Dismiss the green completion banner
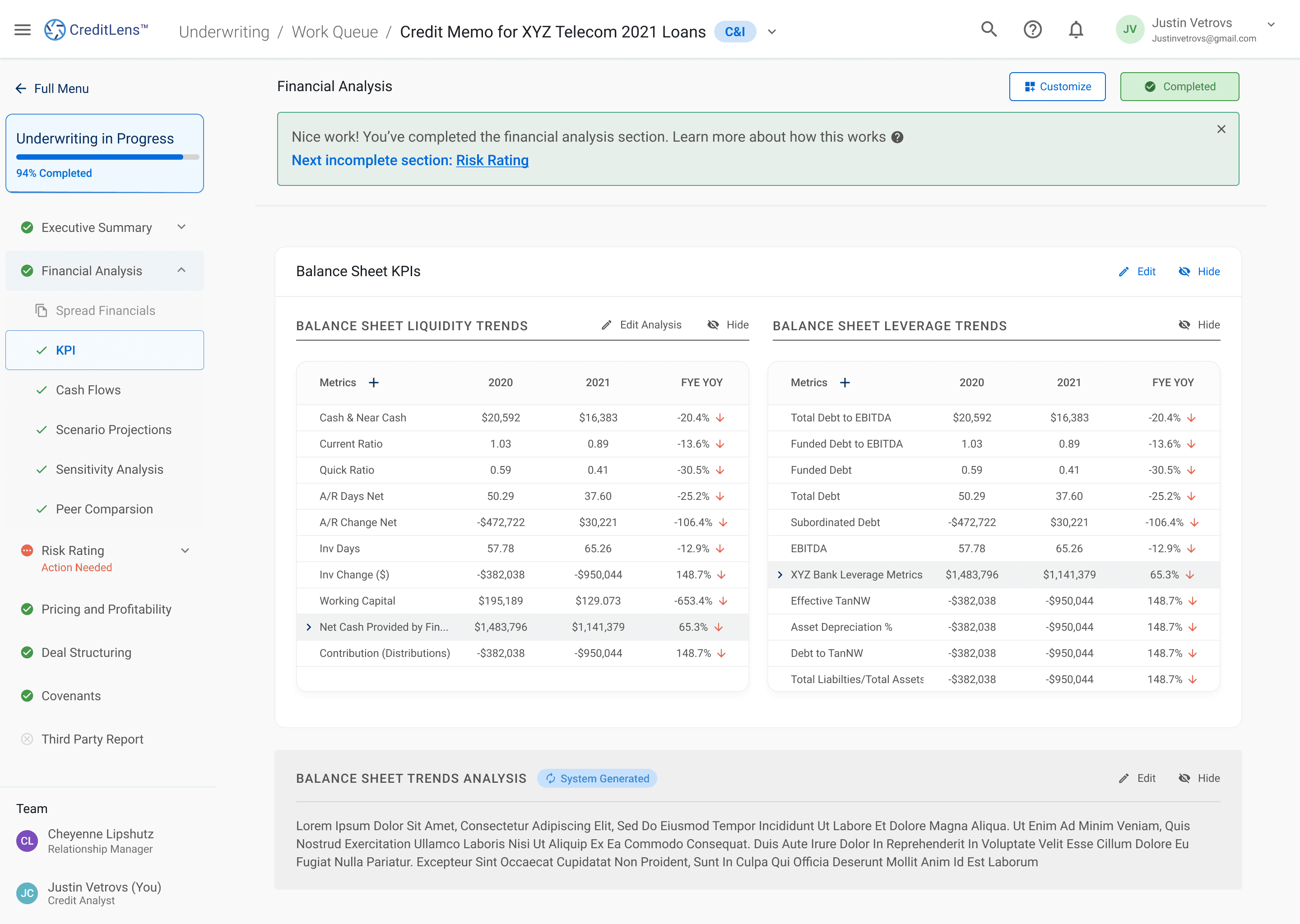The width and height of the screenshot is (1300, 924). [1221, 130]
